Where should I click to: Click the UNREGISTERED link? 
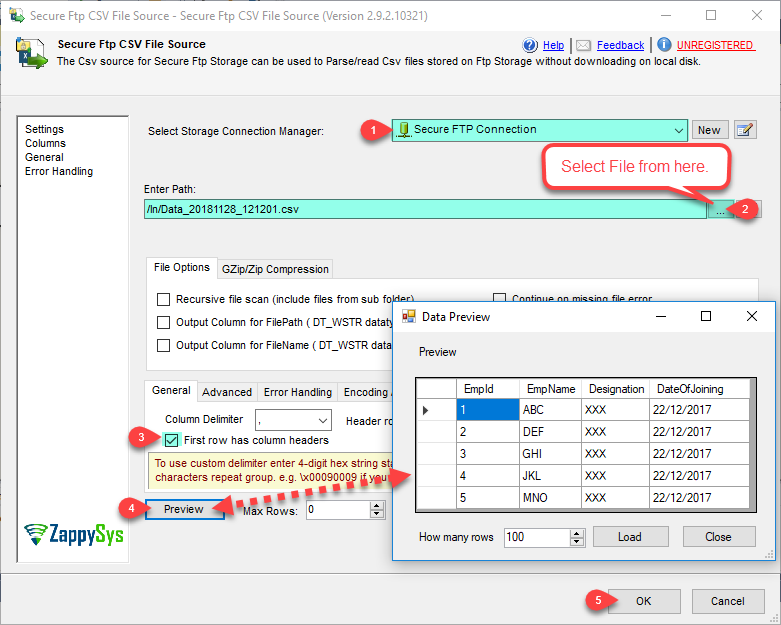(x=715, y=45)
